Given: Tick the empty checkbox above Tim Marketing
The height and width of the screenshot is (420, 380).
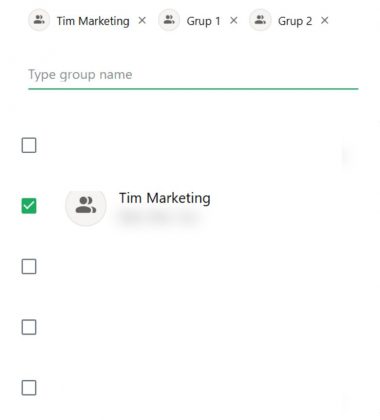Looking at the screenshot, I should point(29,145).
